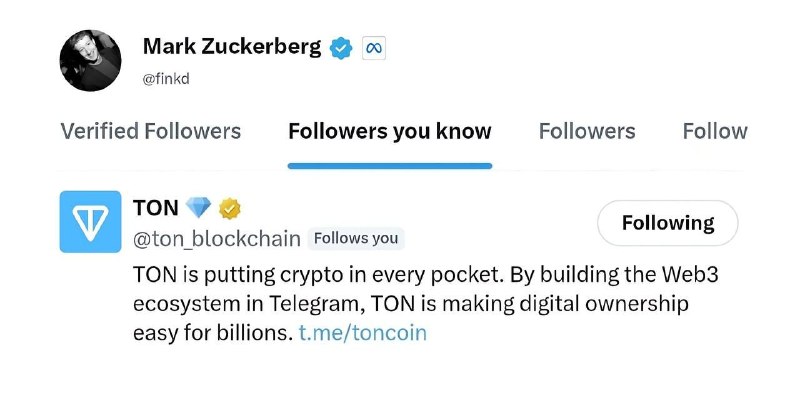
Task: Open the partially visible Follow tab at right
Action: 715,131
